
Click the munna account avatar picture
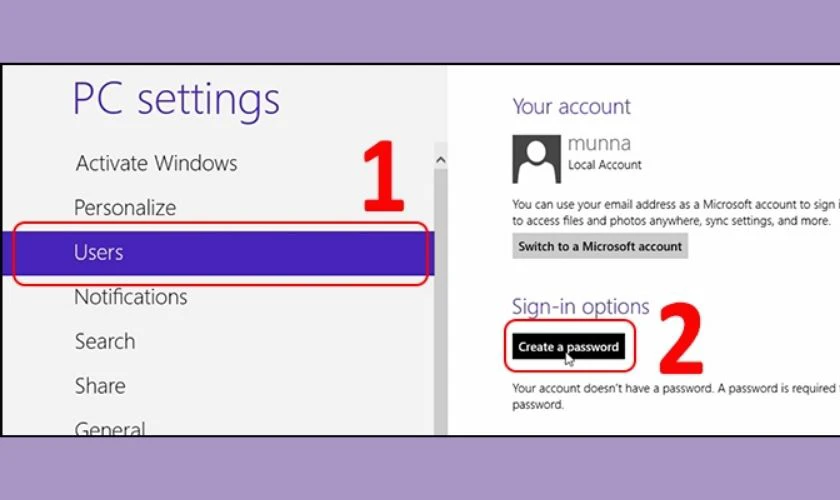coord(537,159)
